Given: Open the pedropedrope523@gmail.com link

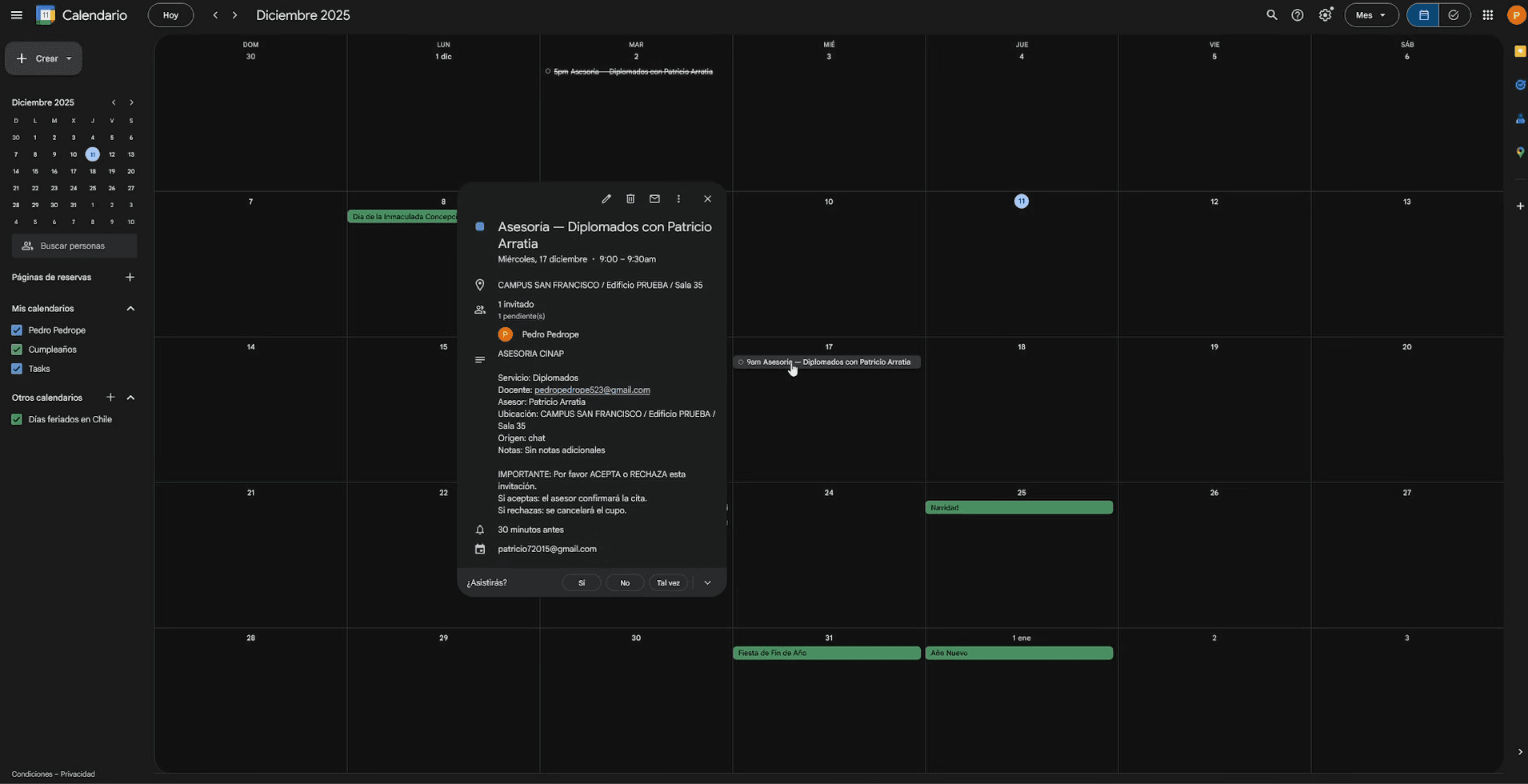Looking at the screenshot, I should (592, 390).
